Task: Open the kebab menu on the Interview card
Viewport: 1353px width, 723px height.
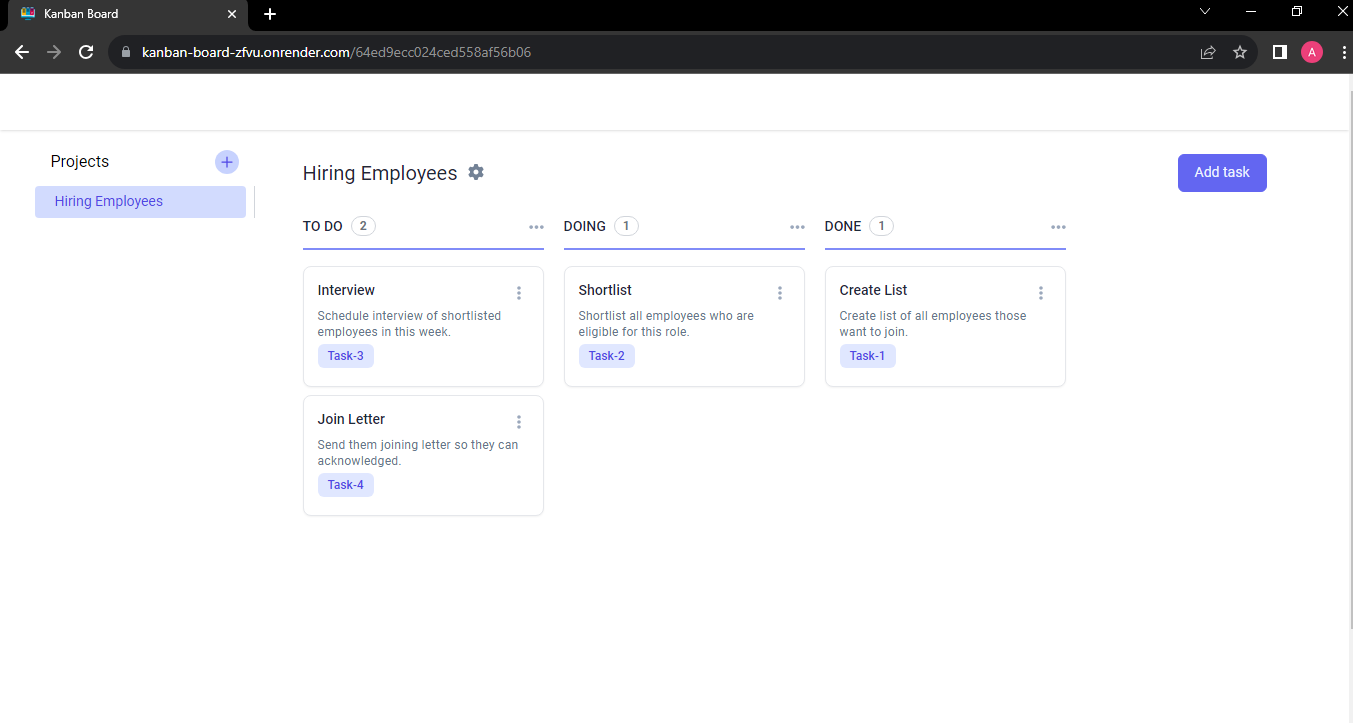Action: click(519, 292)
